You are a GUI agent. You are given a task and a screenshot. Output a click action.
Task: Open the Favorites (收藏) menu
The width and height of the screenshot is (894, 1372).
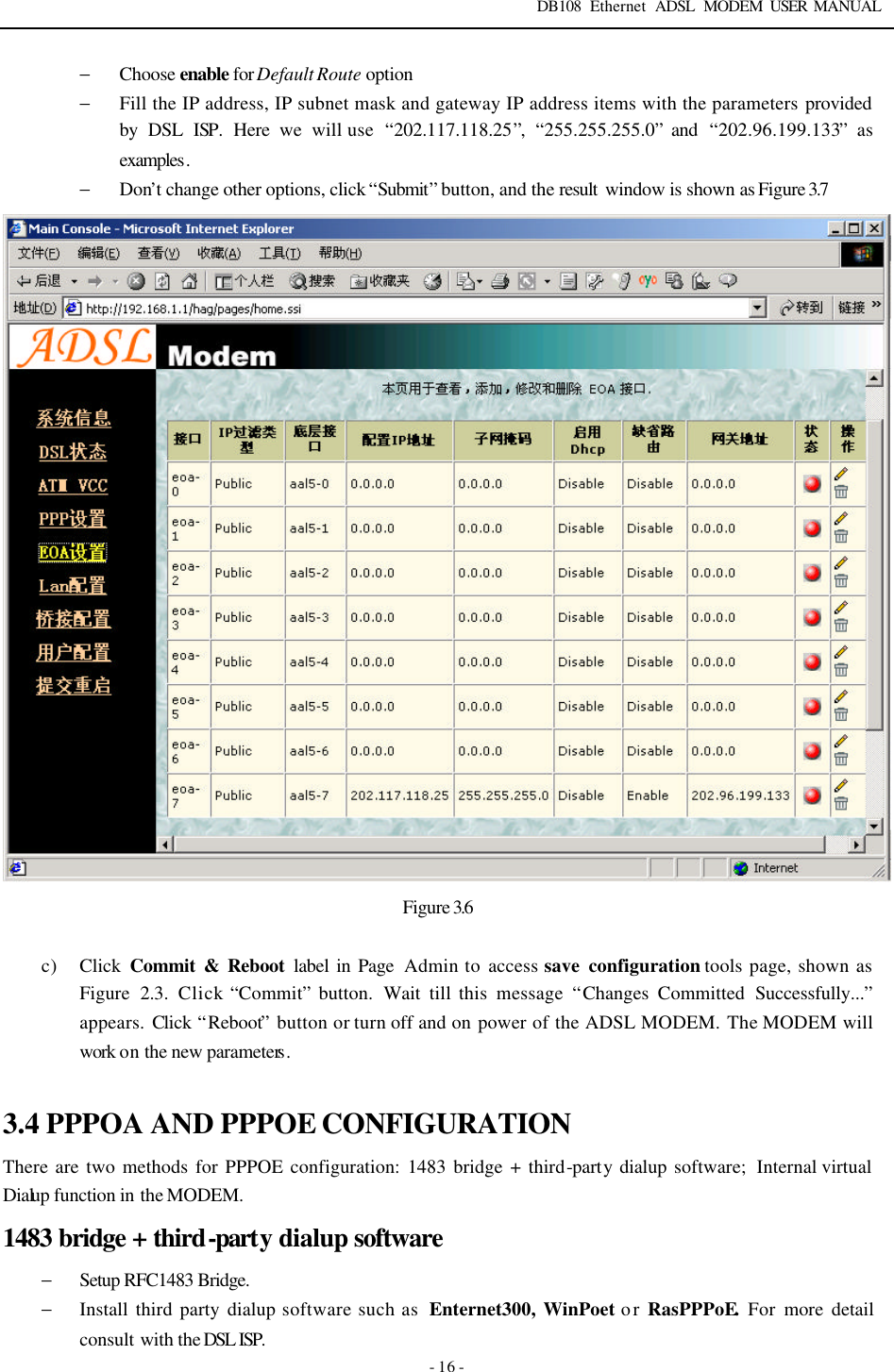[x=219, y=253]
